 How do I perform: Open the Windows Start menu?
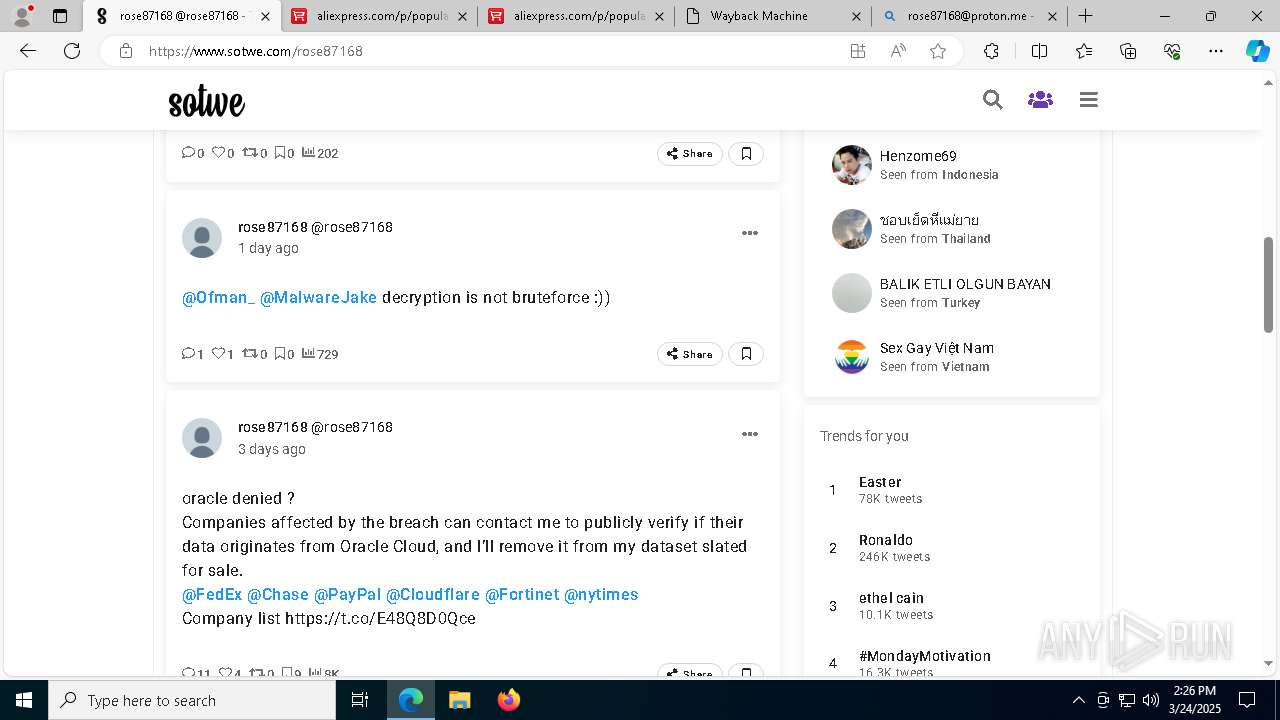[x=24, y=700]
